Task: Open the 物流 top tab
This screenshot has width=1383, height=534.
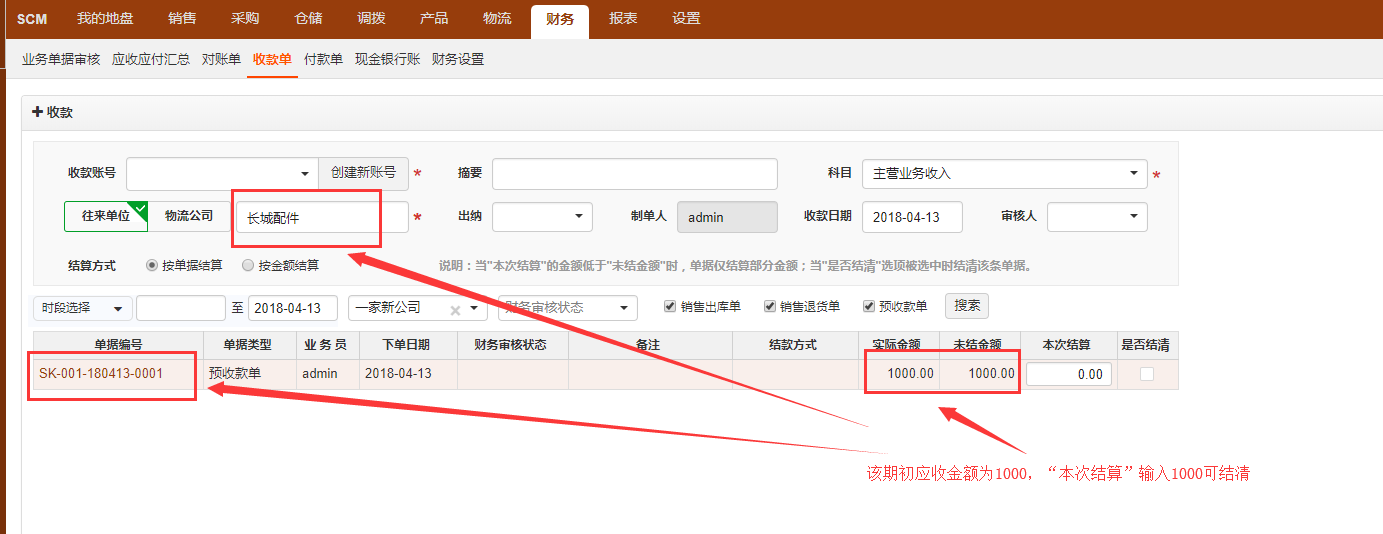Action: pos(497,19)
